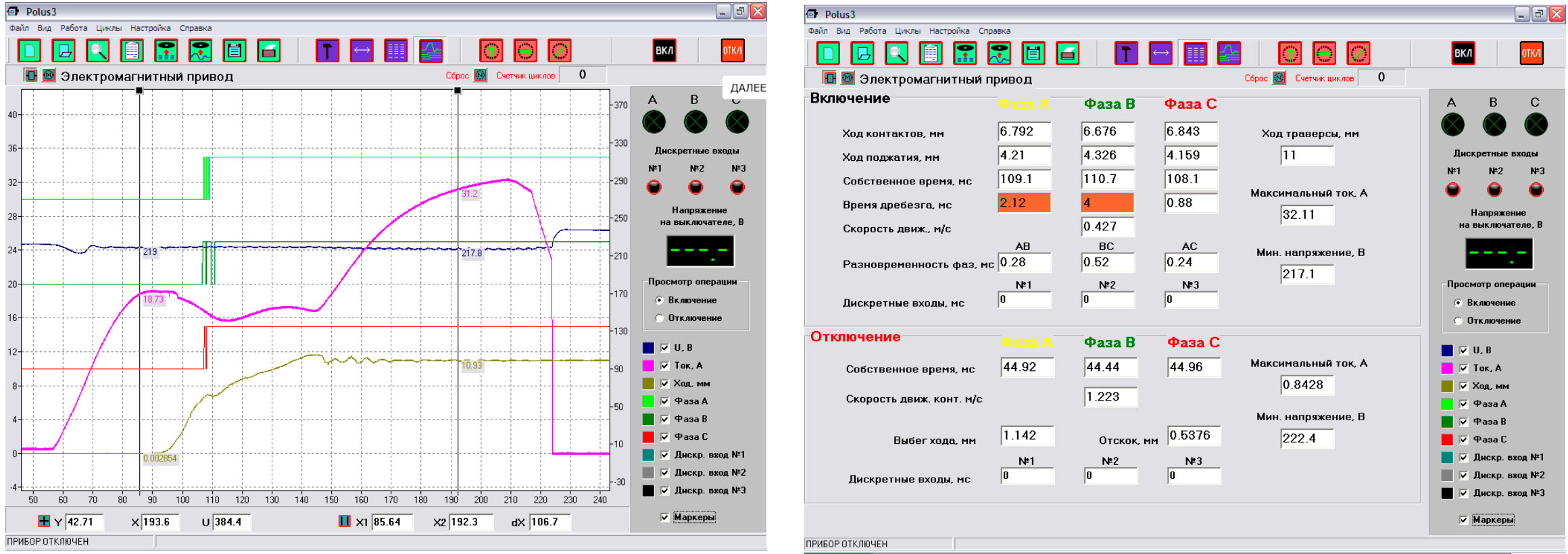Toggle Ток, А checkbox in graph window
This screenshot has width=1568, height=554.
click(x=665, y=366)
